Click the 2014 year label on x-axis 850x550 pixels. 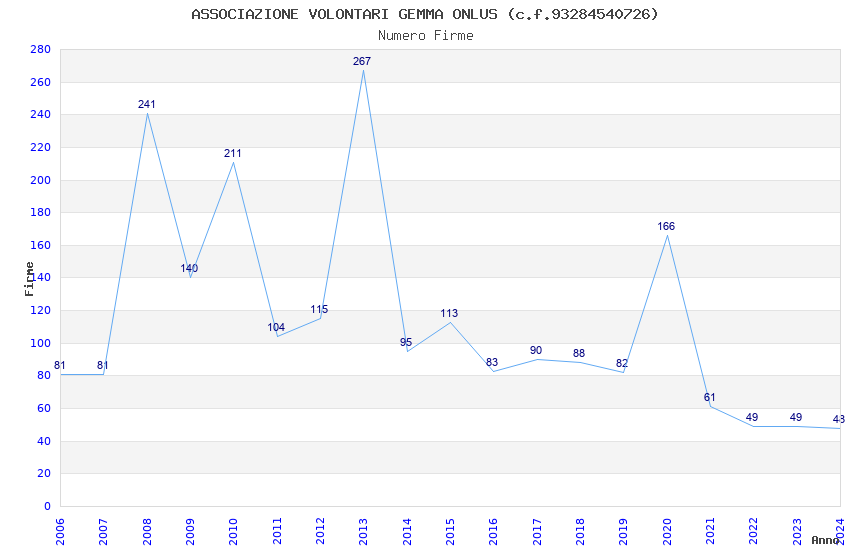[x=407, y=532]
